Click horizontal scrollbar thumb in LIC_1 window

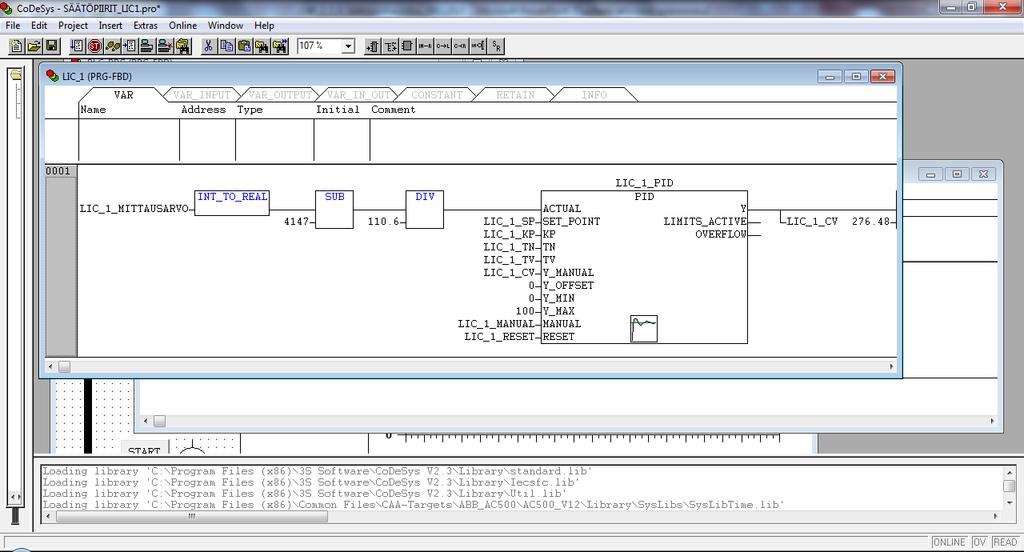point(64,366)
